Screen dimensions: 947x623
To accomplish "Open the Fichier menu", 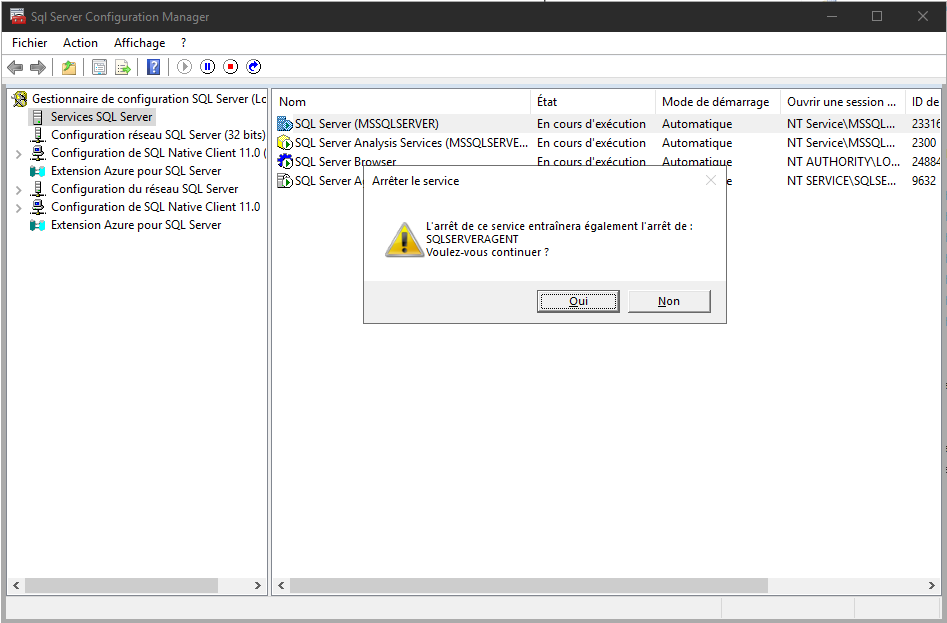I will click(30, 43).
